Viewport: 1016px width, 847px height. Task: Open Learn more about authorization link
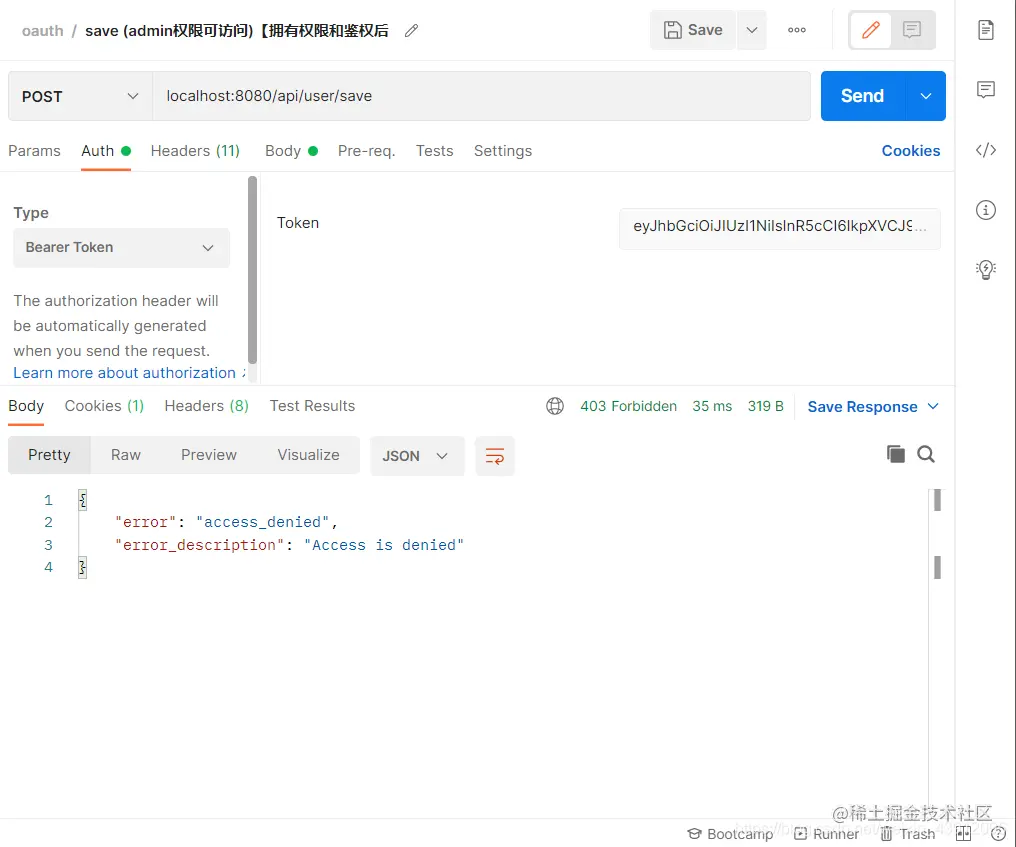125,373
